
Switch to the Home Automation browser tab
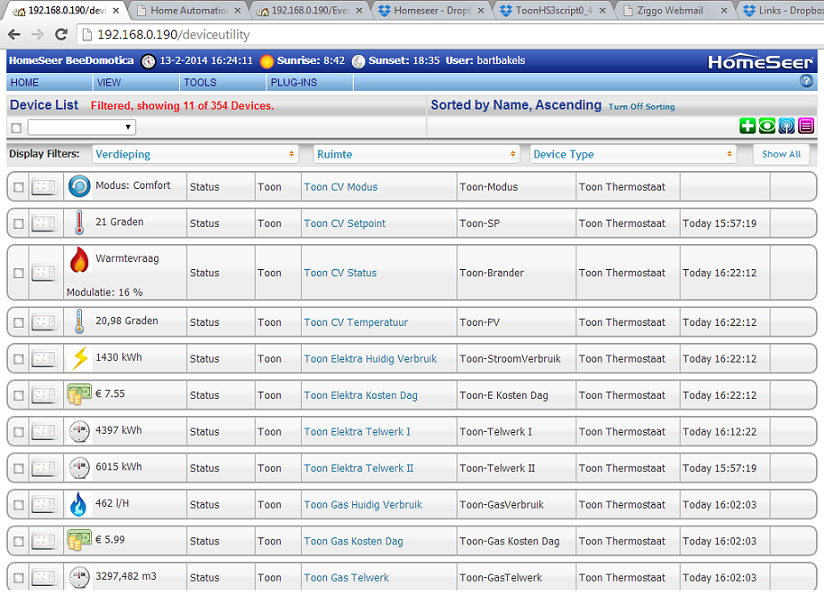click(188, 10)
